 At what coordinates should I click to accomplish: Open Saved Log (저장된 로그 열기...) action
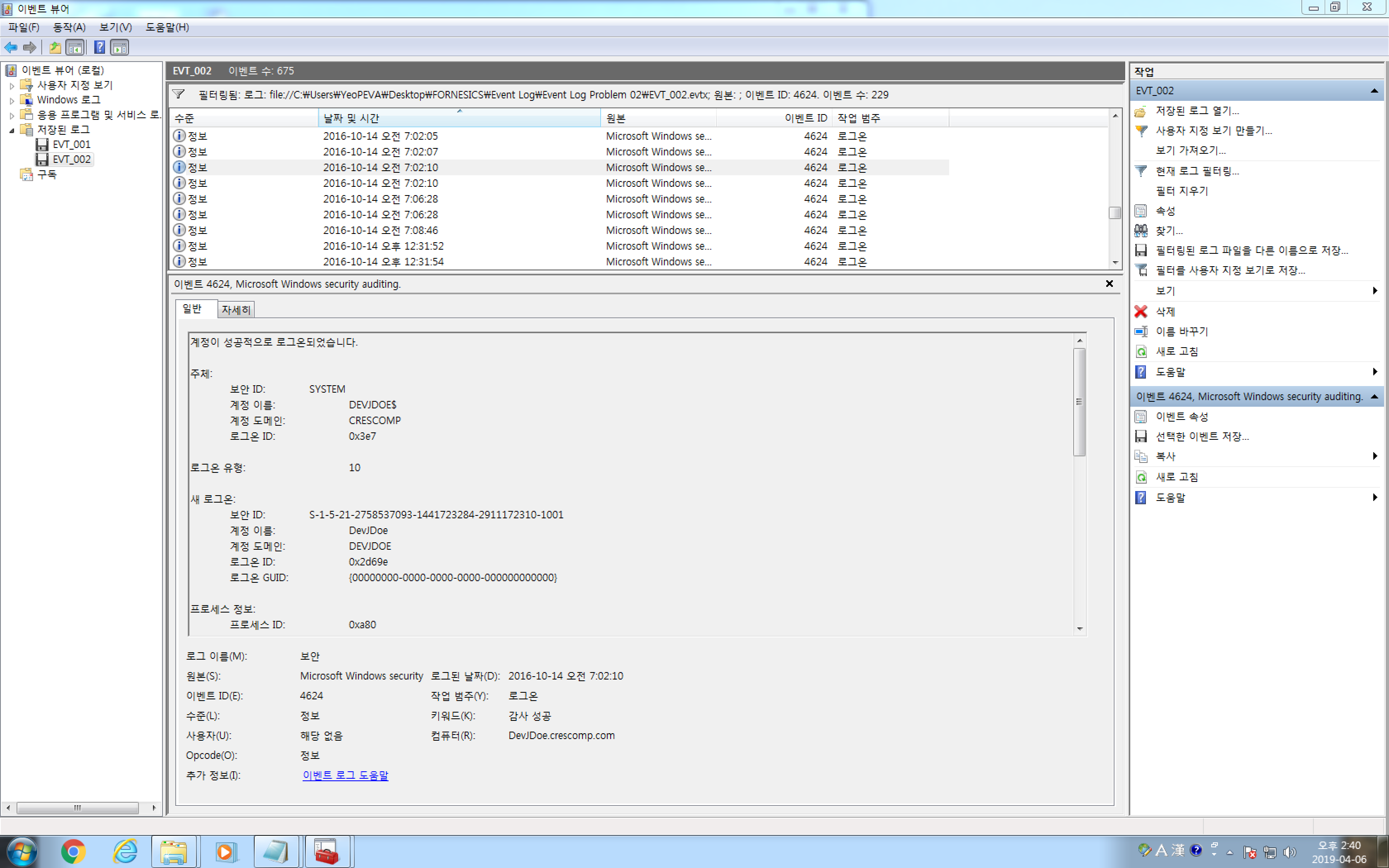click(x=1196, y=111)
